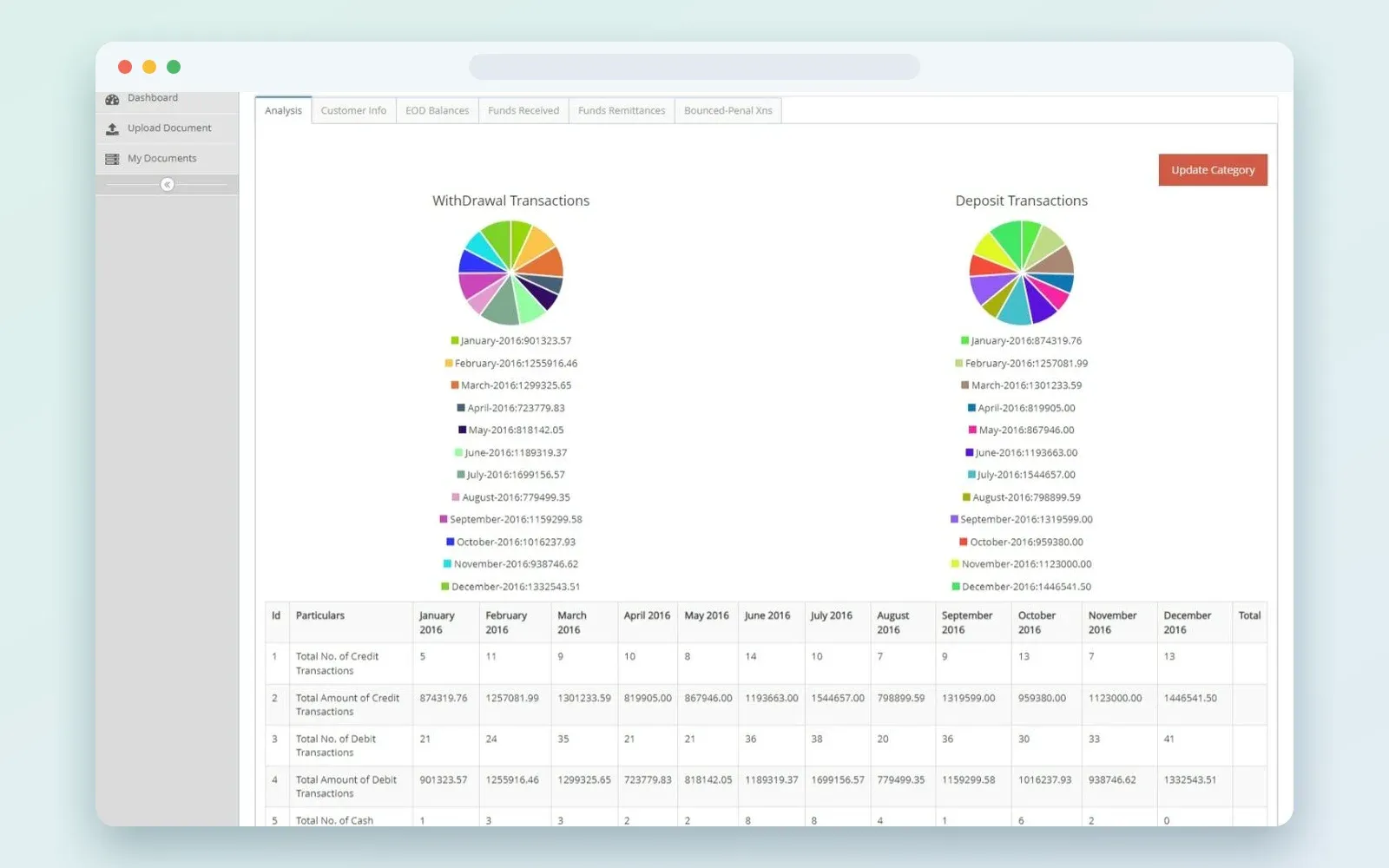
Task: Collapse sidebar with the chevron toggle
Action: (x=168, y=184)
